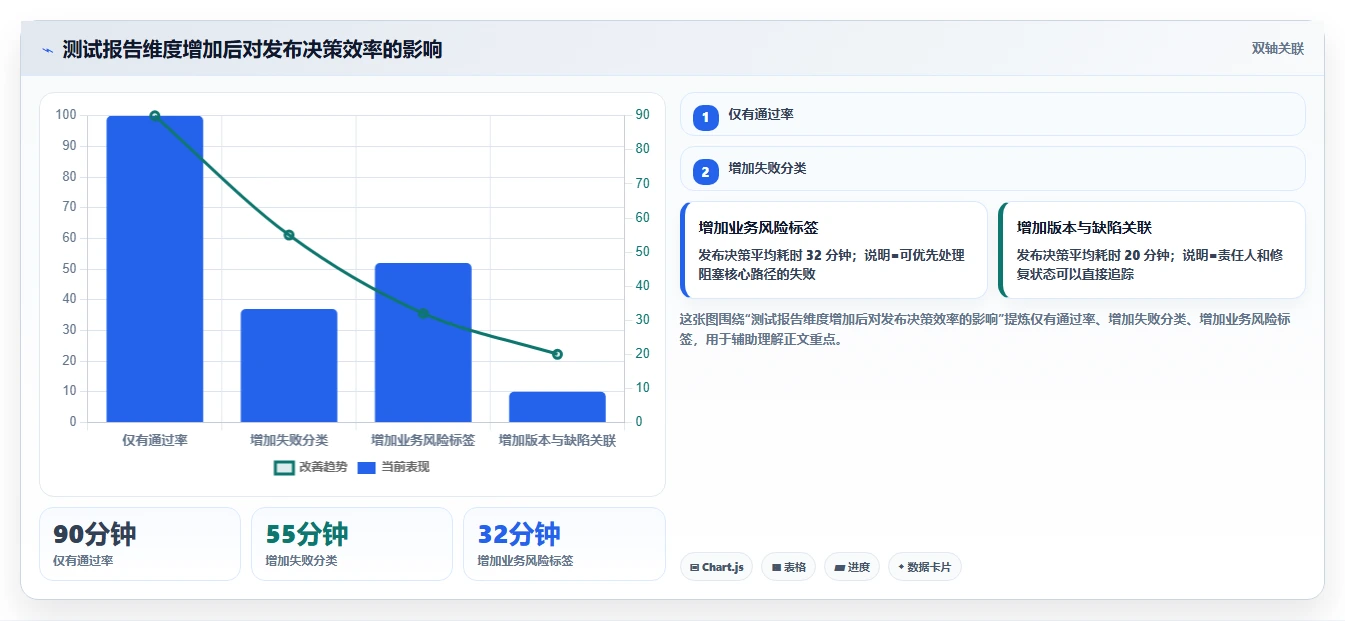Click the number 2 badge
Screen dimensions: 1345x621
(x=705, y=172)
